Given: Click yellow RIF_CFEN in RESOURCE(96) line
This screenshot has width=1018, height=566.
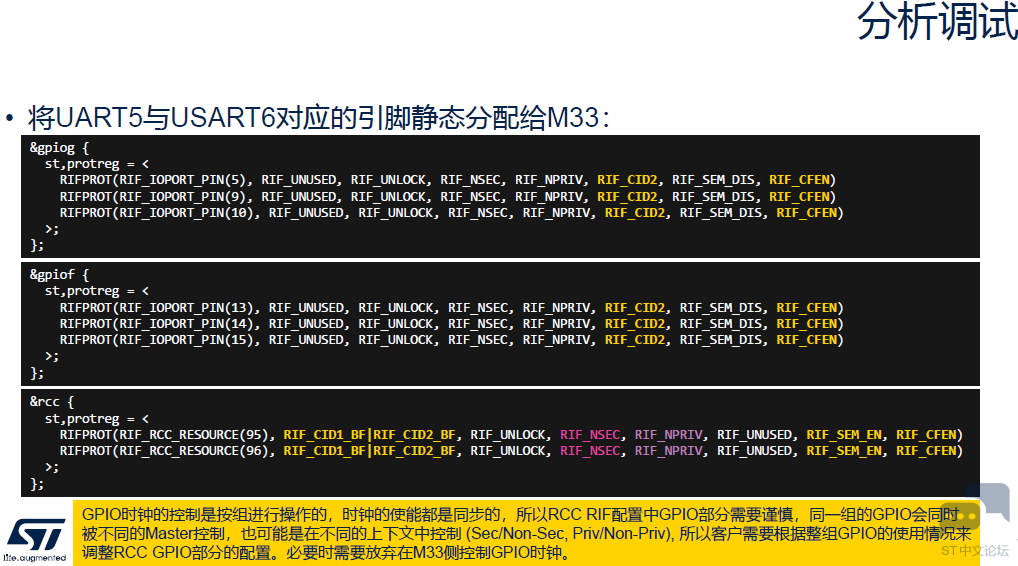Looking at the screenshot, I should (x=926, y=451).
